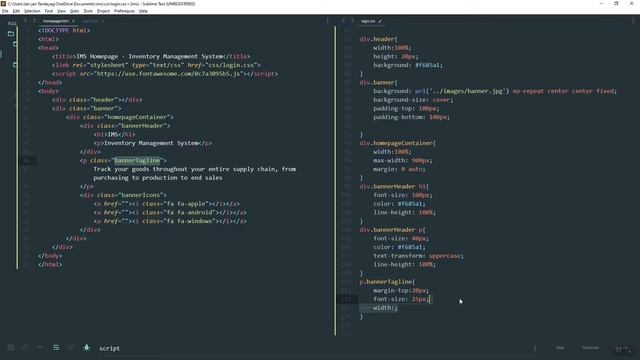Viewport: 640px width, 360px height.
Task: Open the File menu
Action: coord(5,11)
